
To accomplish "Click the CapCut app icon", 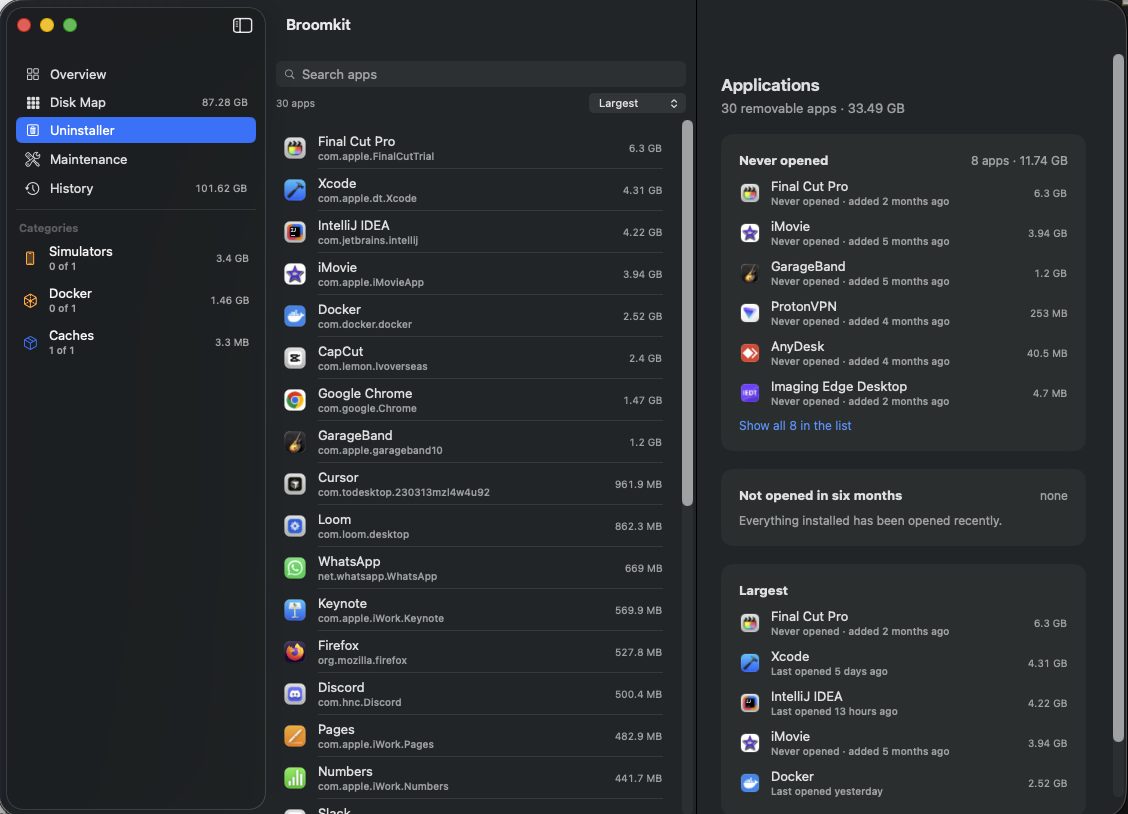I will (x=295, y=358).
